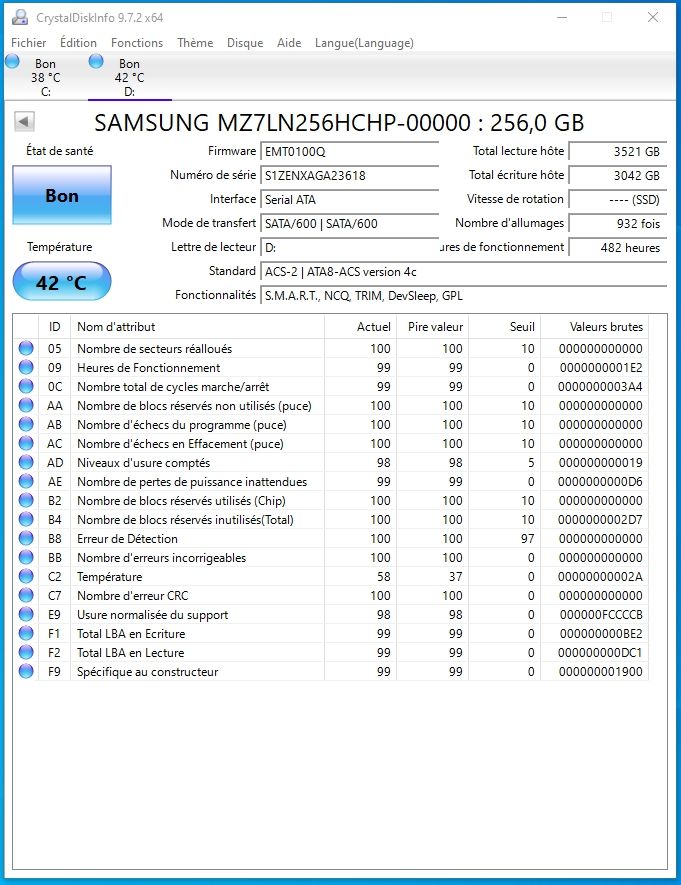Click status orb for attribute C7
This screenshot has width=681, height=885.
(26, 595)
